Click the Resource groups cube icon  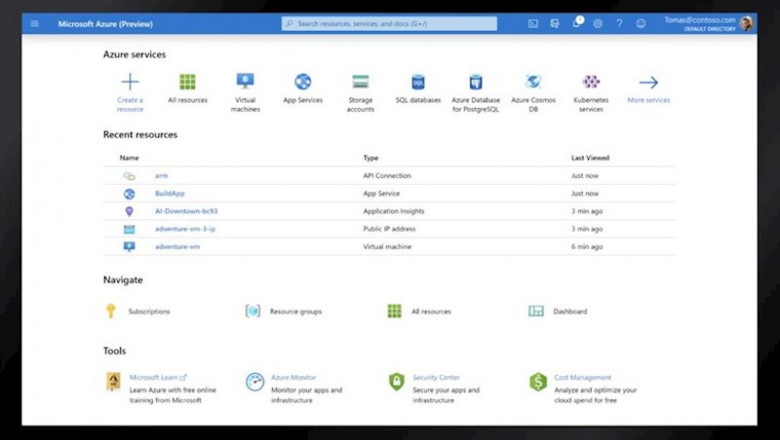[253, 311]
